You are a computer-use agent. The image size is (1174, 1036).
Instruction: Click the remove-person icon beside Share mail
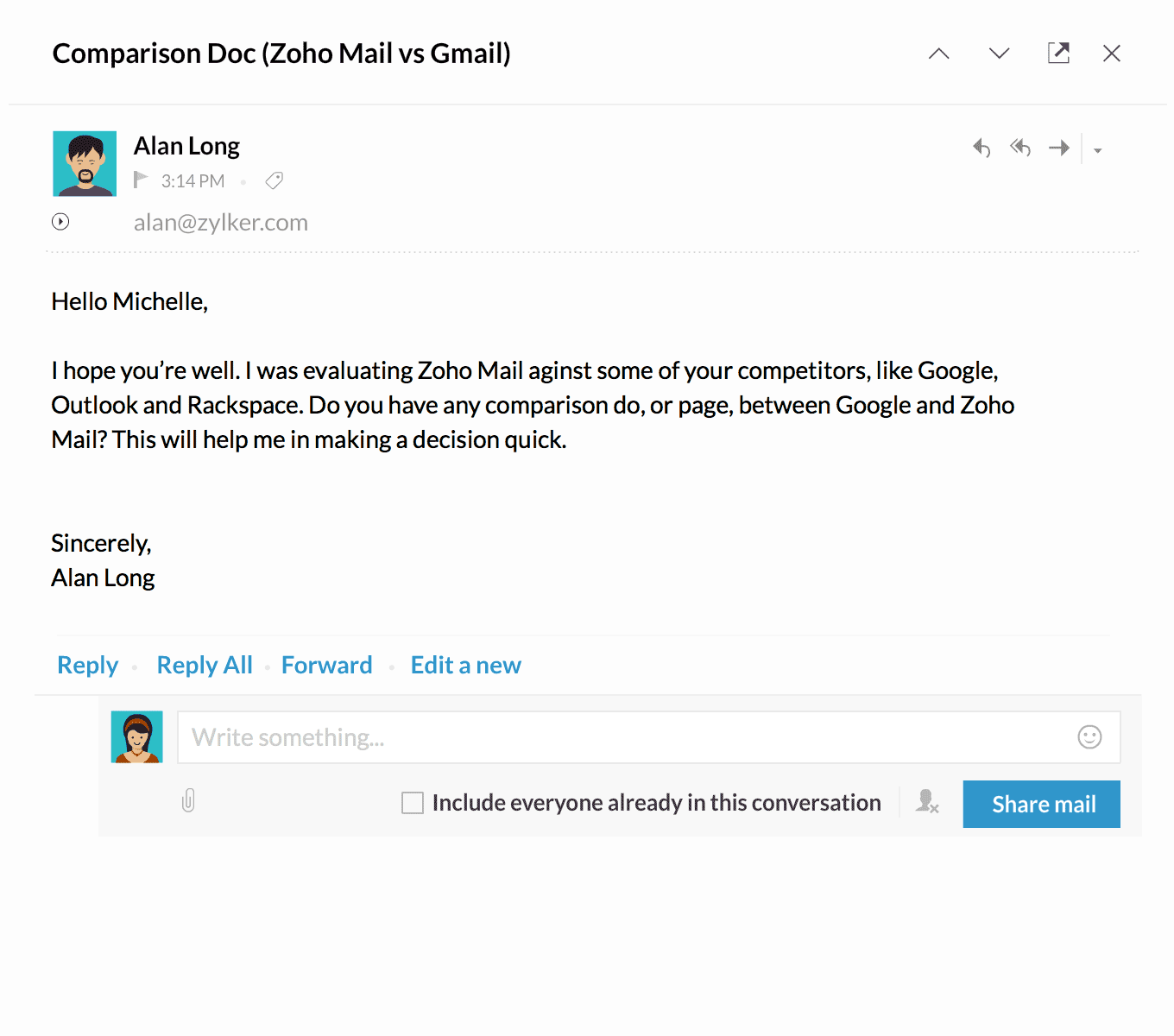[x=927, y=802]
